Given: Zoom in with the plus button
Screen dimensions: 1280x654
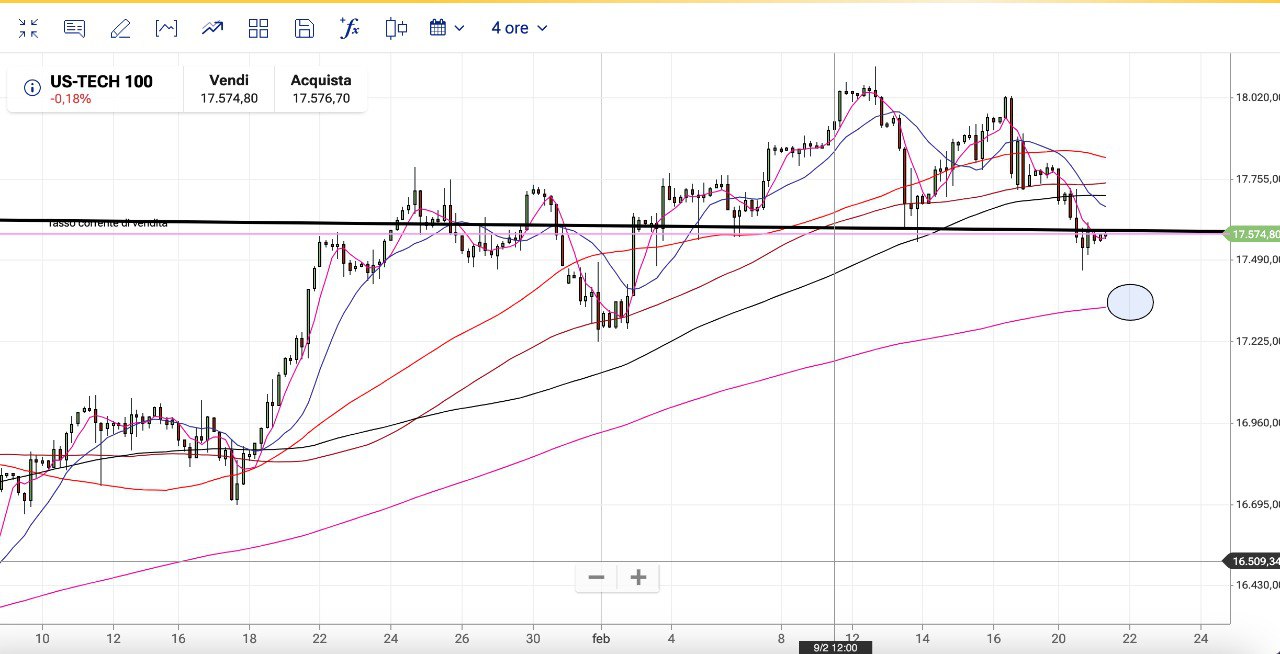Looking at the screenshot, I should [x=638, y=577].
